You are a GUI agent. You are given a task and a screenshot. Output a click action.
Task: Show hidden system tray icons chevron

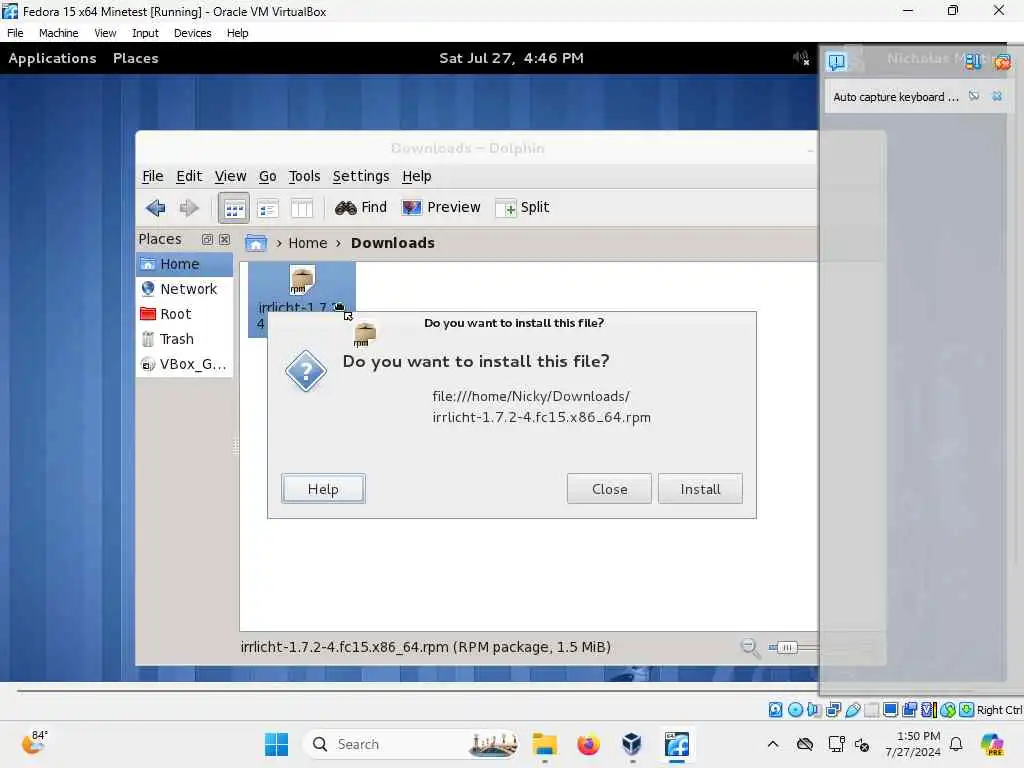pos(773,744)
